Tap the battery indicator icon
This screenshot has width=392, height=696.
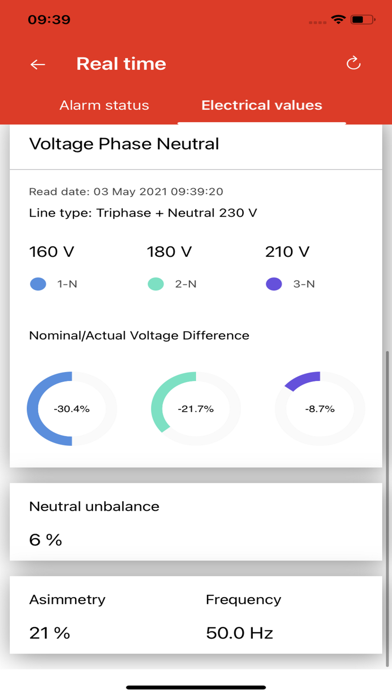pyautogui.click(x=363, y=20)
